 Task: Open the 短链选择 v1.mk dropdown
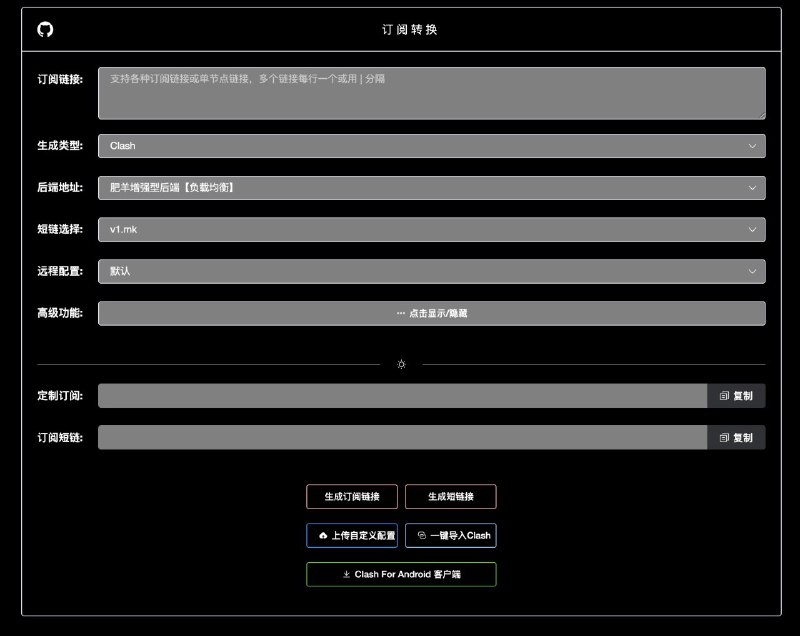[x=432, y=230]
